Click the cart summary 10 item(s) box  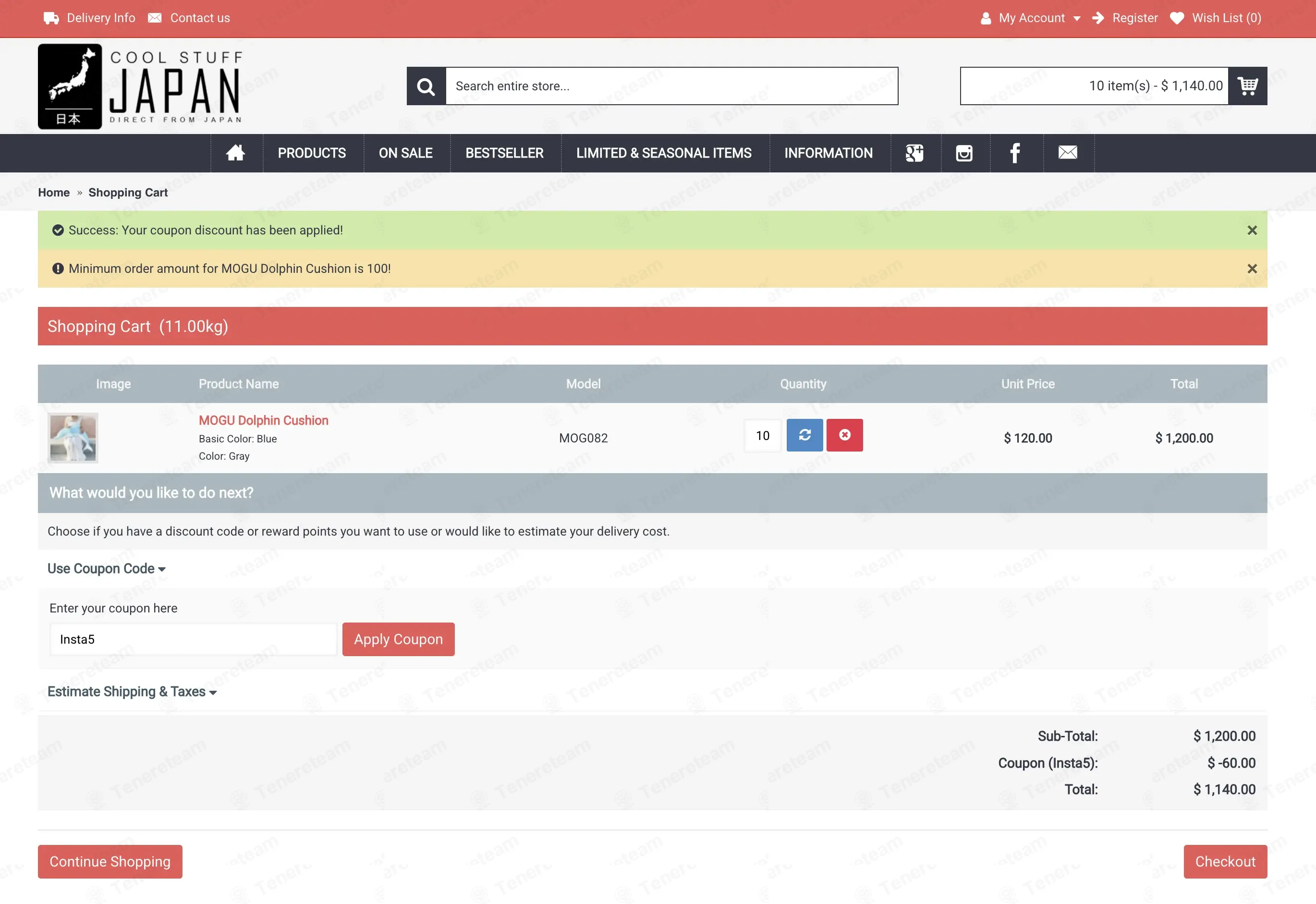coord(1094,86)
